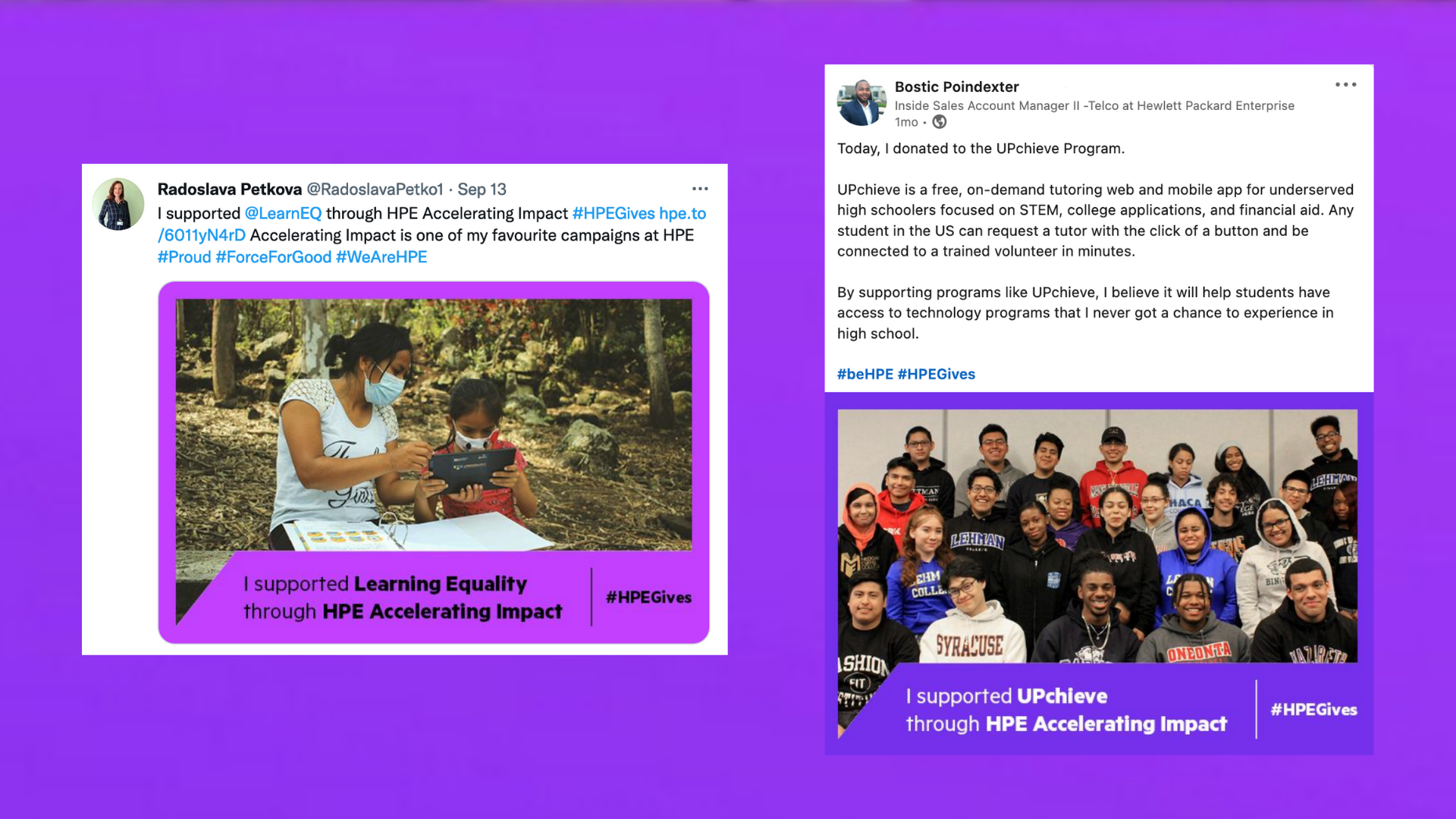Click Radoslava Petkova's profile avatar
The width and height of the screenshot is (1456, 819).
[118, 204]
